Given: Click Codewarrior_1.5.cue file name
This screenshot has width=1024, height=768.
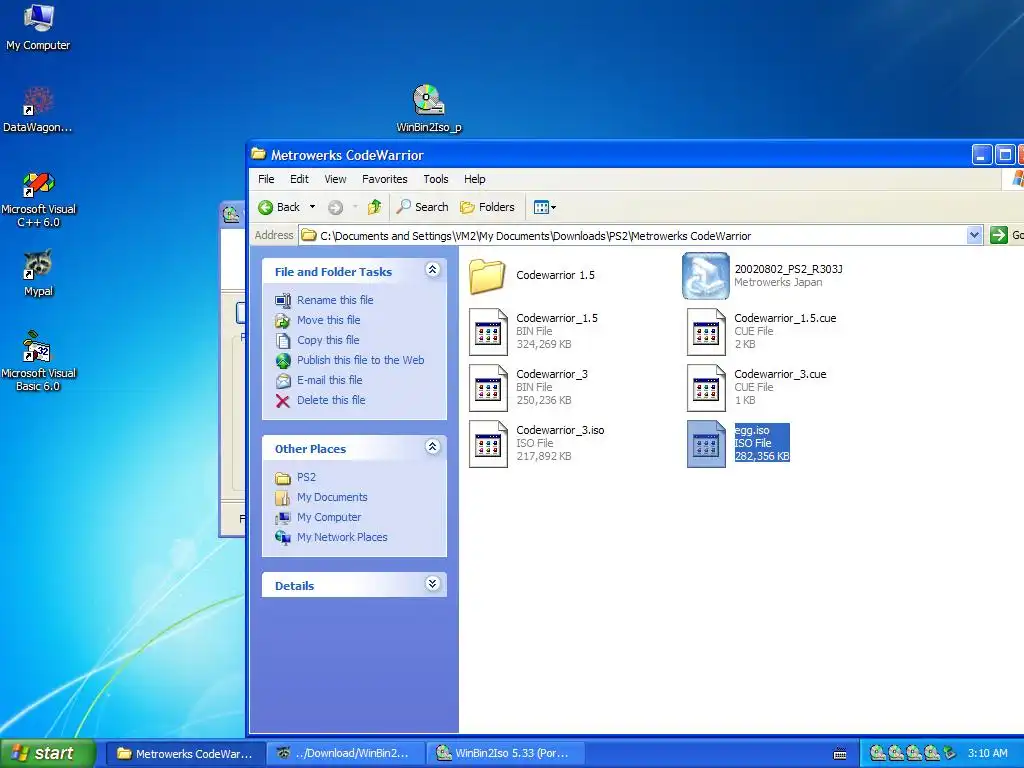Looking at the screenshot, I should tap(785, 318).
